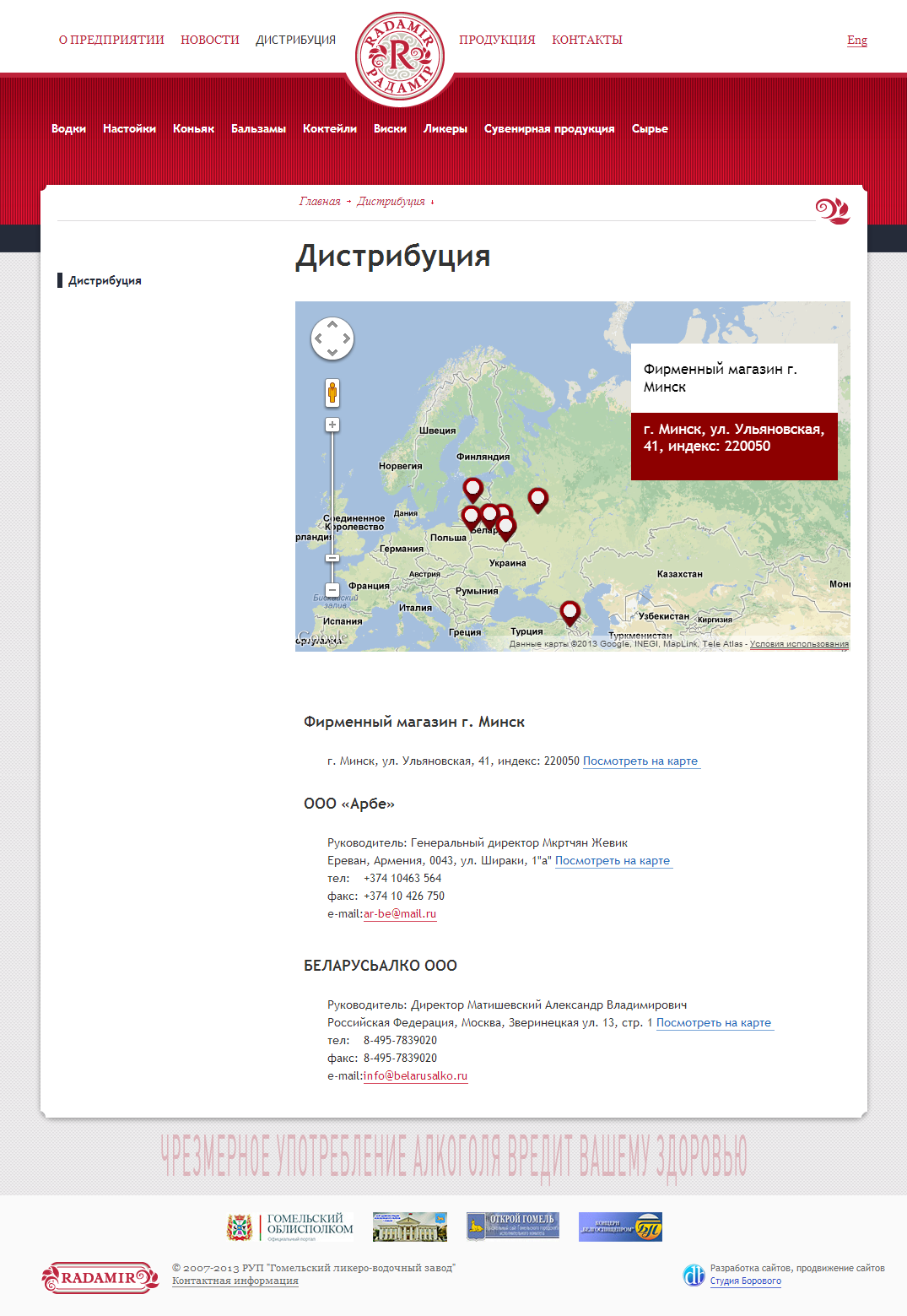The height and width of the screenshot is (1316, 907).
Task: Click the page title Дистрибуция
Action: pyautogui.click(x=393, y=256)
